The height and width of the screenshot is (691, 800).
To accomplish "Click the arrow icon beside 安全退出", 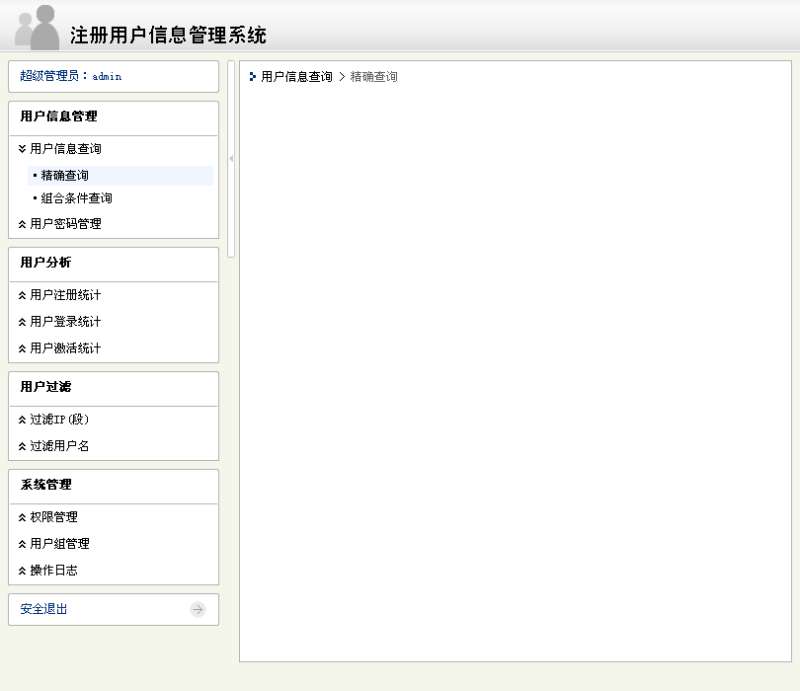I will click(198, 609).
